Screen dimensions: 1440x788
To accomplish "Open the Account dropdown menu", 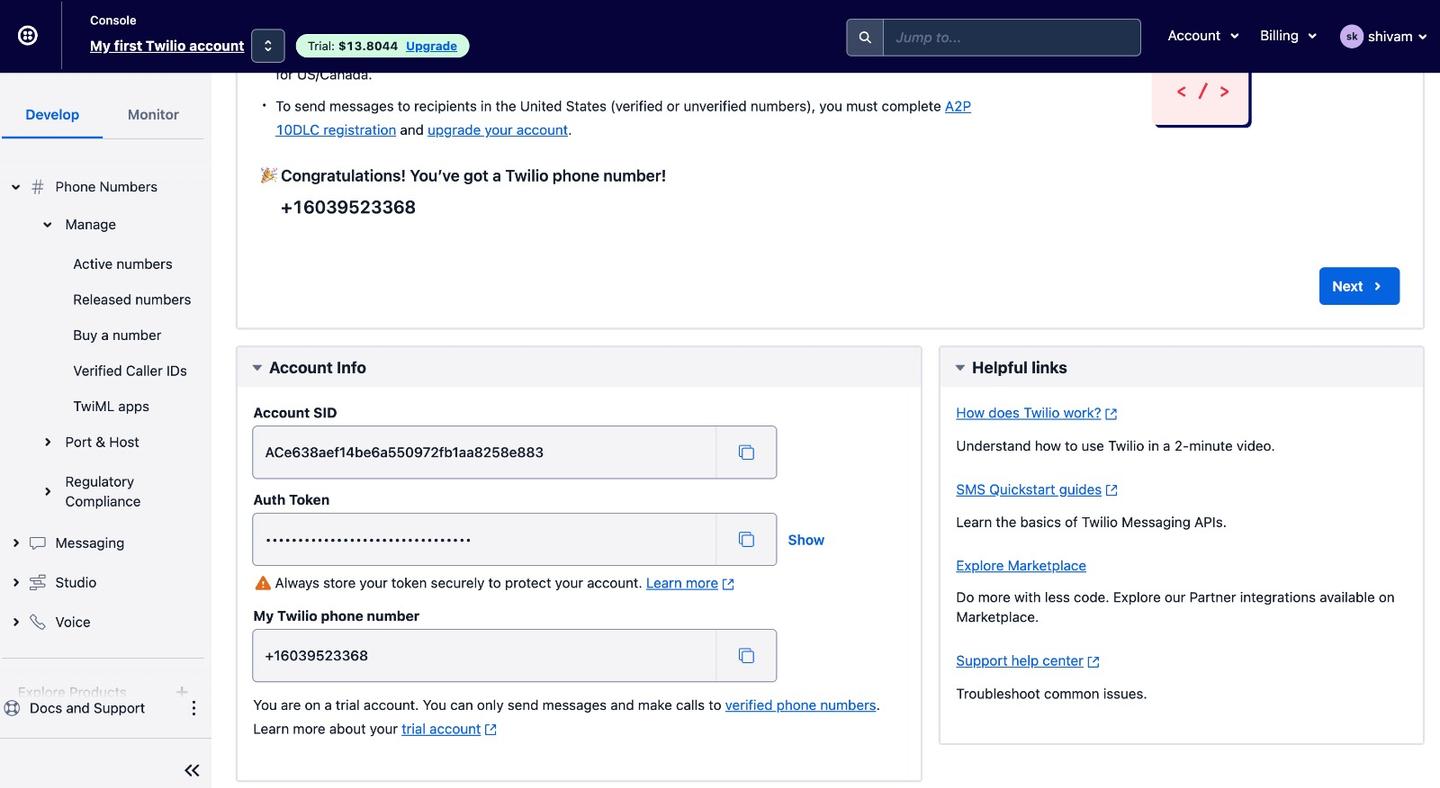I will [x=1204, y=36].
